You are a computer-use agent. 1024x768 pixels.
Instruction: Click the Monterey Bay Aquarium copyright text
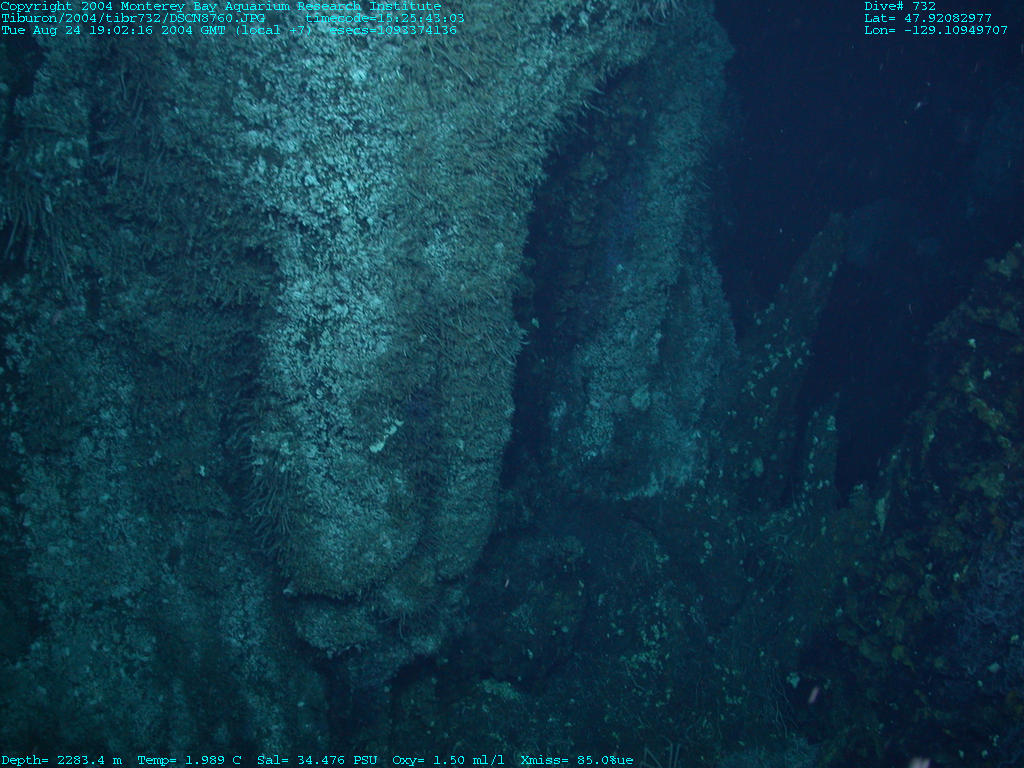tap(220, 6)
